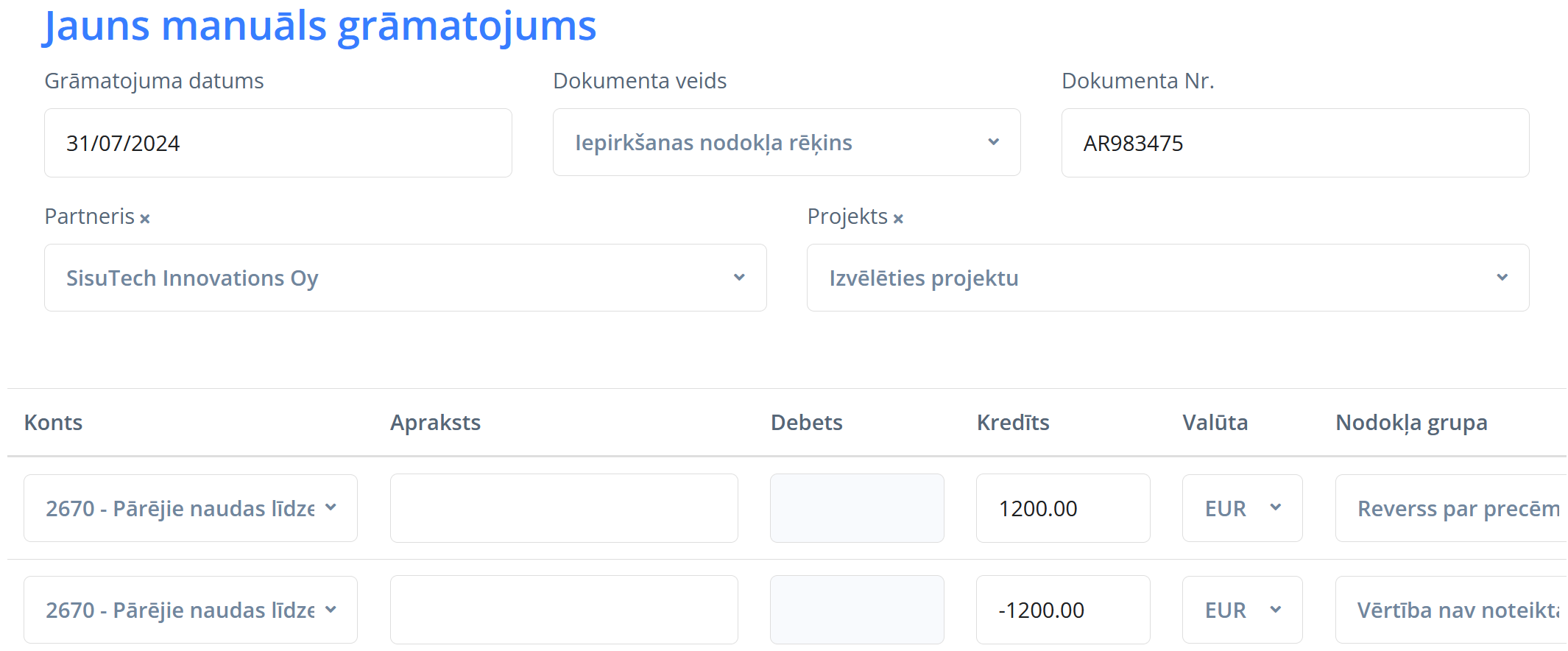Click second row Apraksts text field
1568x651 pixels.
[x=564, y=610]
